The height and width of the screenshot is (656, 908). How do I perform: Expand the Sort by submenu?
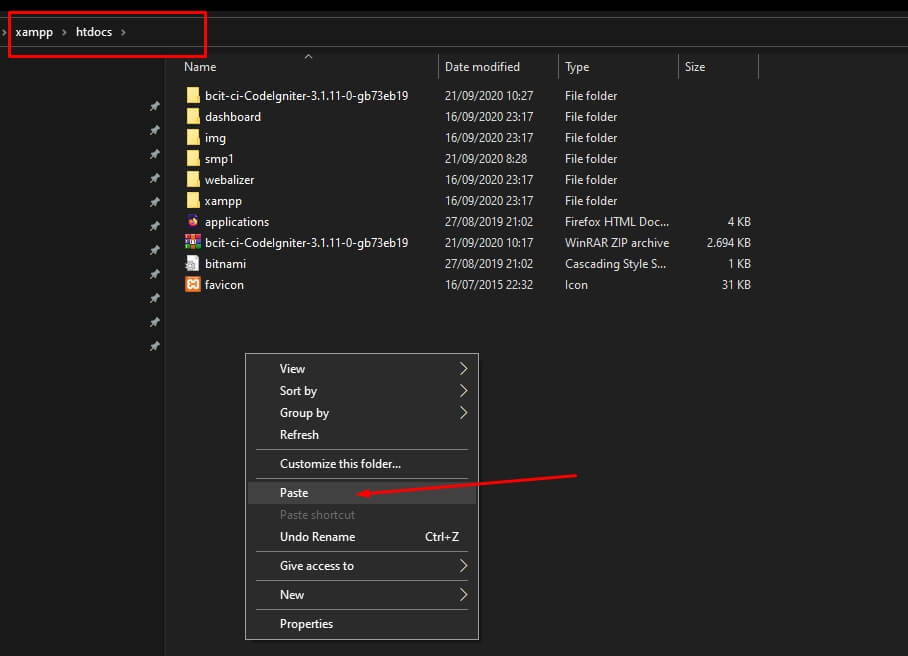(298, 391)
